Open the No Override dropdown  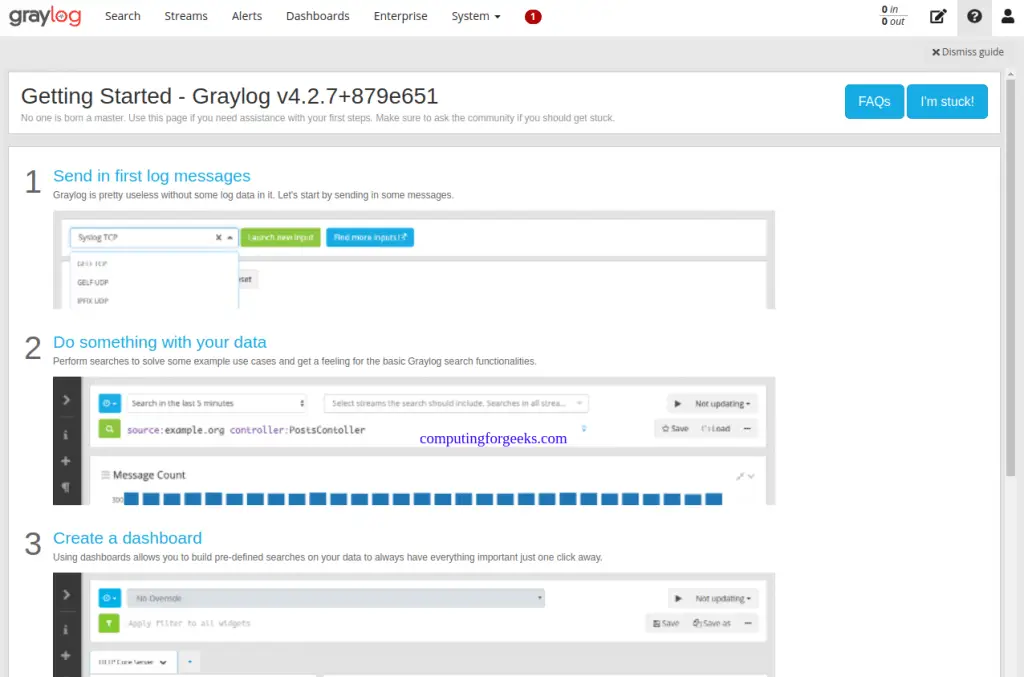[x=336, y=598]
